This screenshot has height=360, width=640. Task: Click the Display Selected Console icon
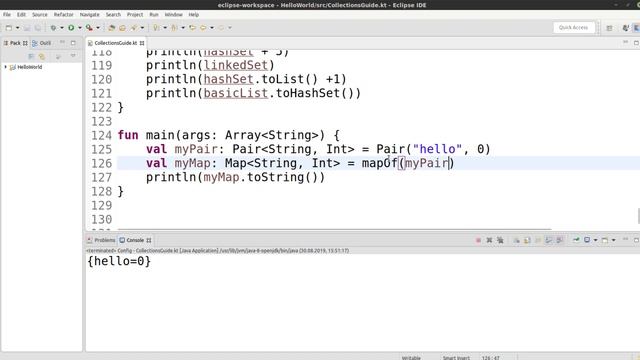[587, 240]
